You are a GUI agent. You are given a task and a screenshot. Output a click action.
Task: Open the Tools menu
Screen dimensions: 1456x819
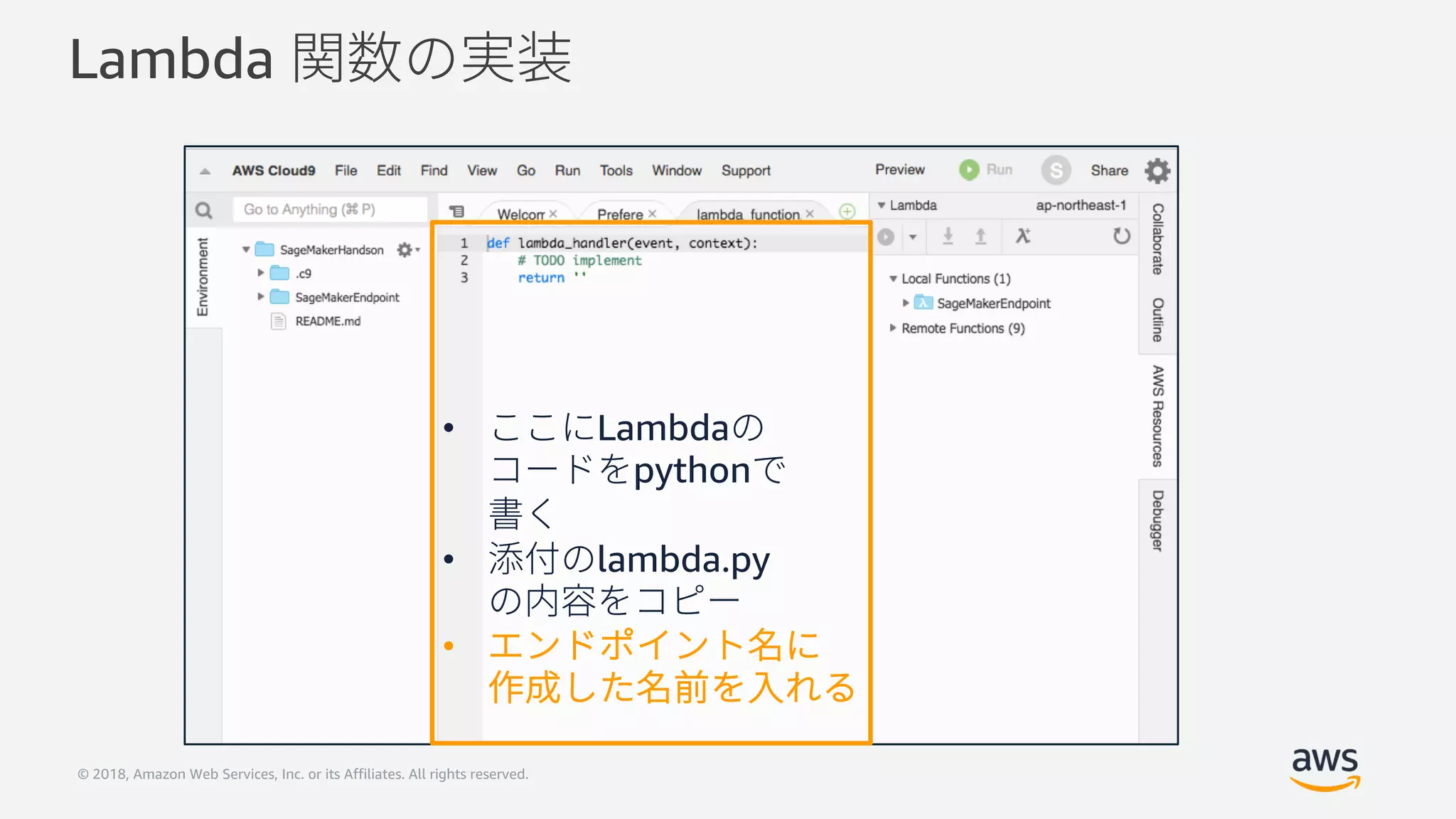pos(616,171)
